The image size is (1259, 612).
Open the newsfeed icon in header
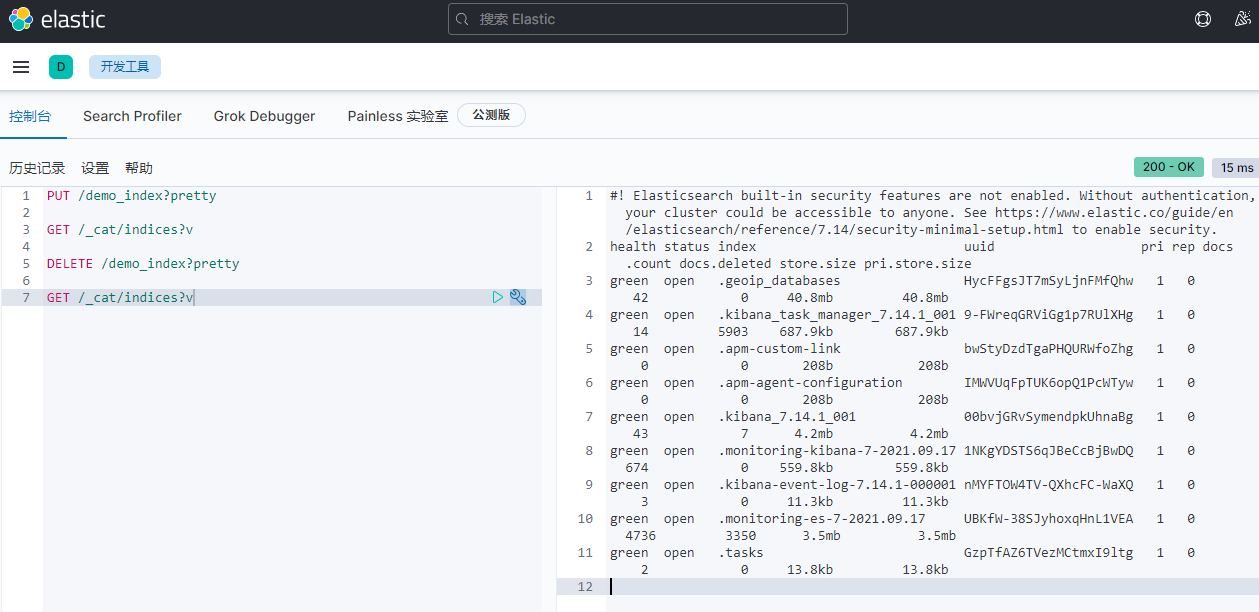tap(1242, 19)
